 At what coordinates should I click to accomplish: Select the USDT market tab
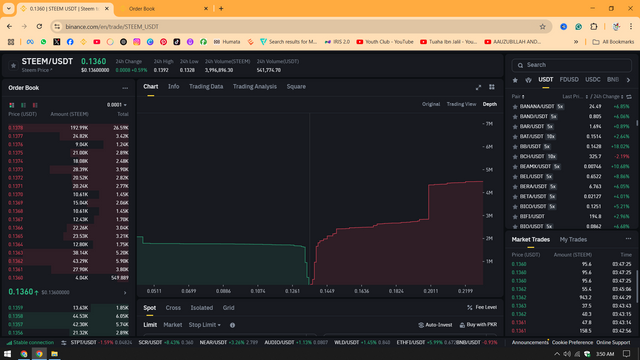pos(546,80)
